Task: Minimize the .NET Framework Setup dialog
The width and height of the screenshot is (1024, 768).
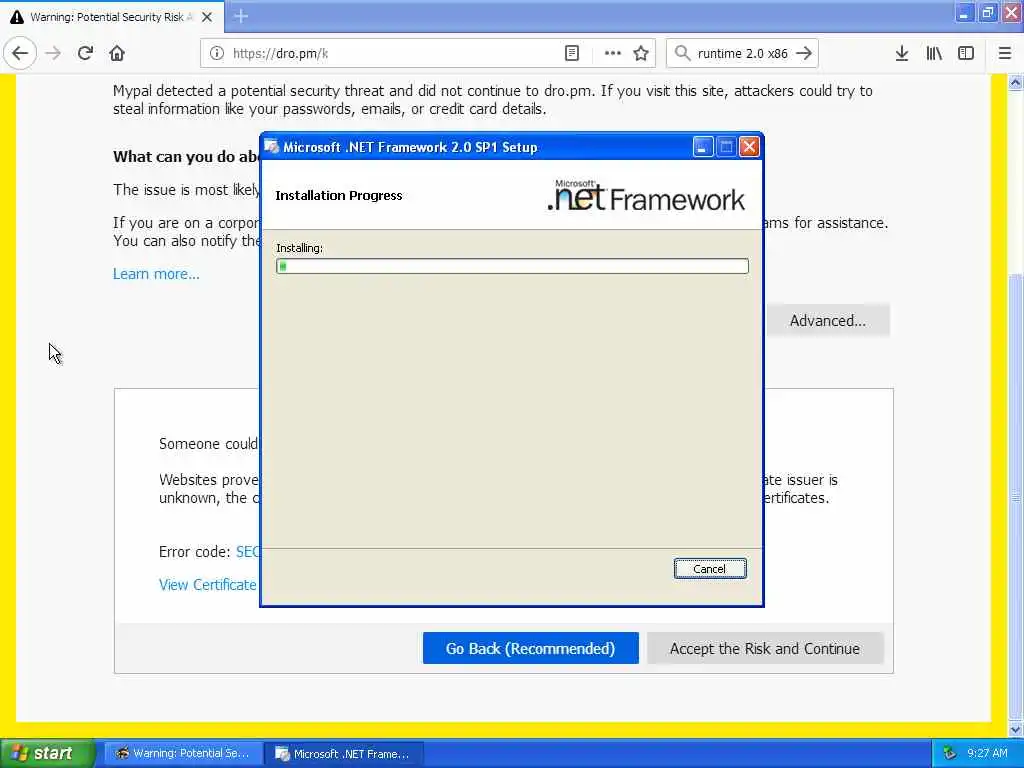Action: pos(702,147)
